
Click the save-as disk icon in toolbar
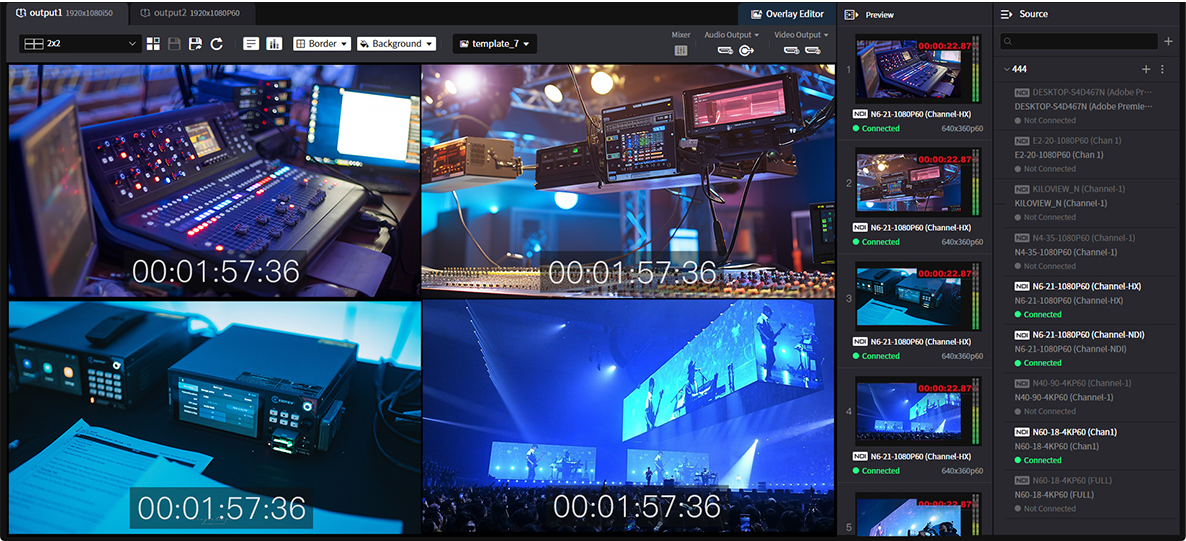(x=195, y=44)
